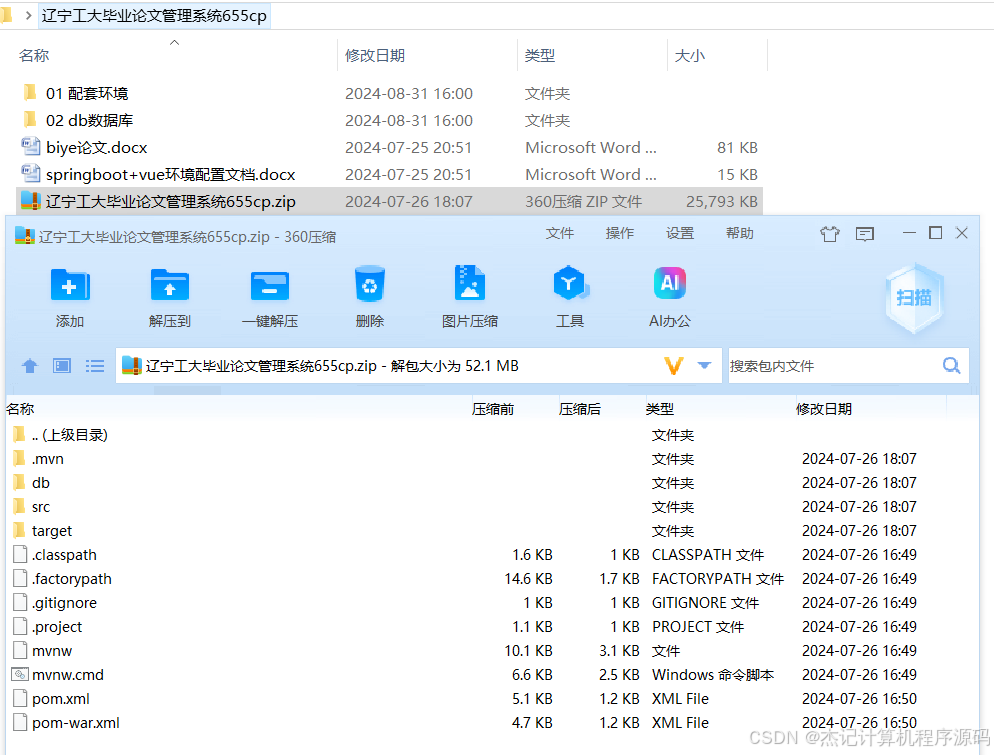
Task: Click the thumbnail view toggle icon
Action: point(61,366)
